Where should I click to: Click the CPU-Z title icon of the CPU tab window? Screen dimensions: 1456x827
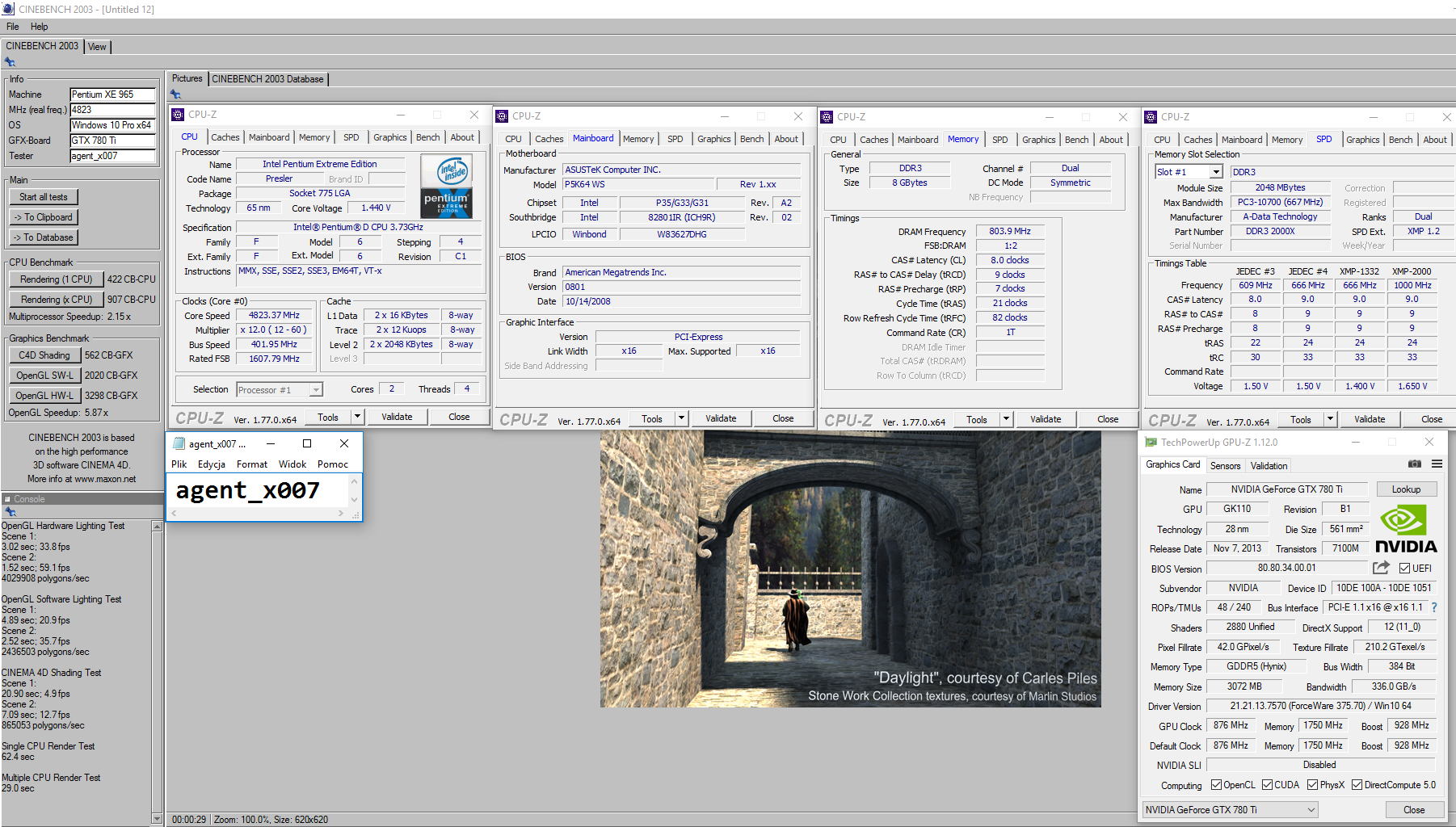(179, 115)
